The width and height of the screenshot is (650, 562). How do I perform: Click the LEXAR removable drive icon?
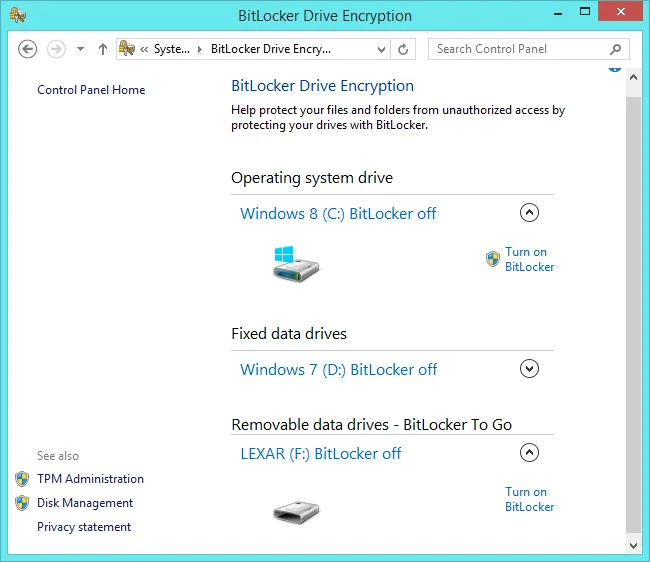296,512
